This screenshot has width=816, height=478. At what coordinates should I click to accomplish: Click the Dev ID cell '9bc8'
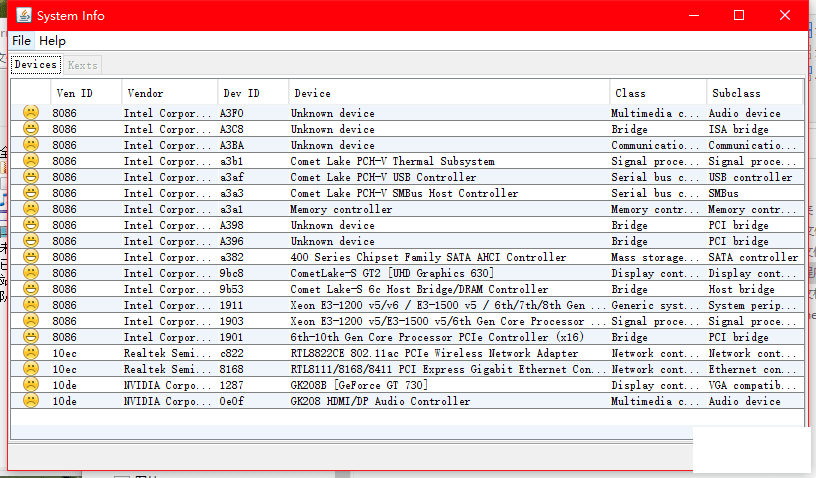(231, 274)
